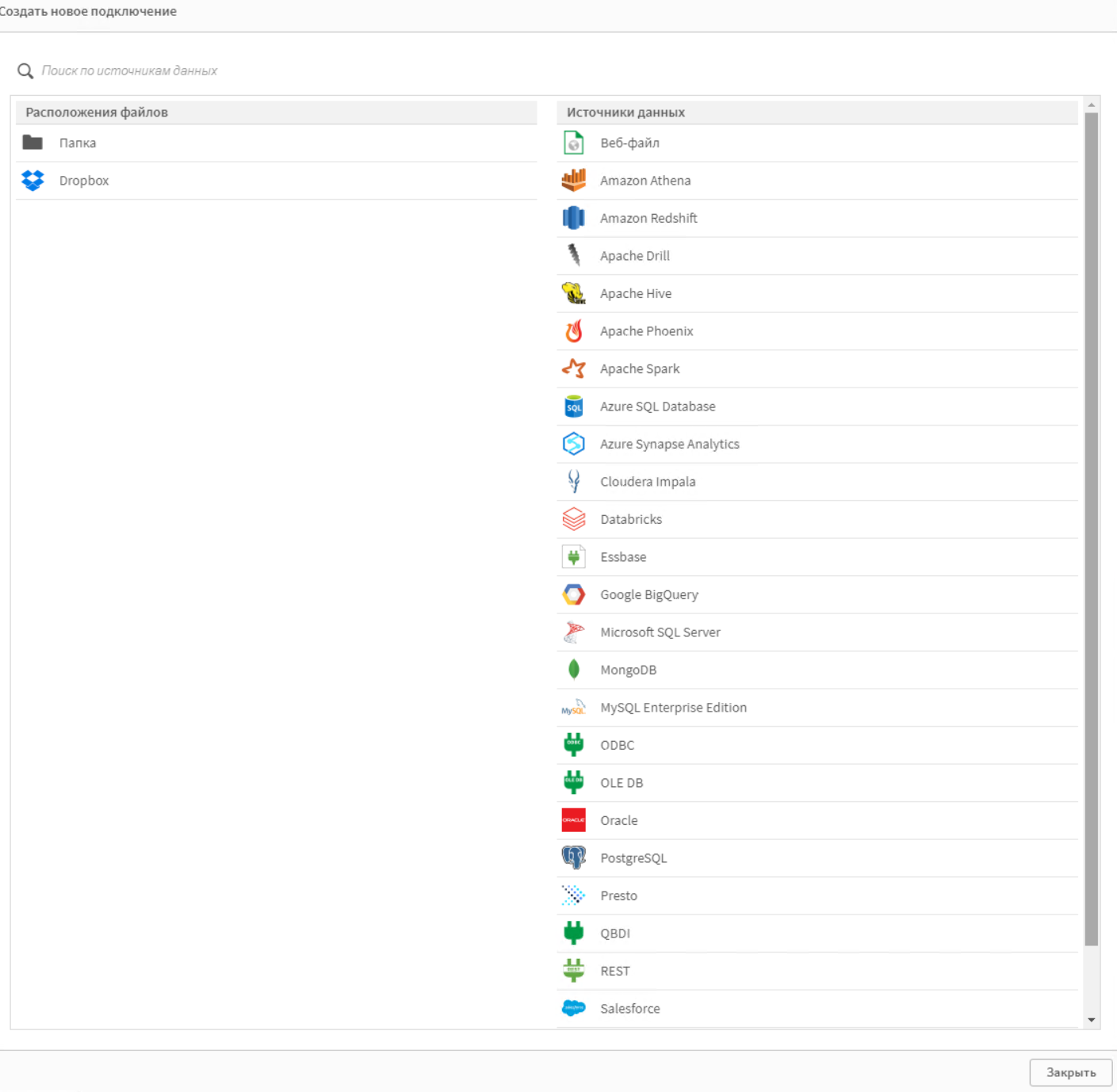Image resolution: width=1117 pixels, height=1092 pixels.
Task: Choose the Dropbox file location label
Action: tap(84, 181)
